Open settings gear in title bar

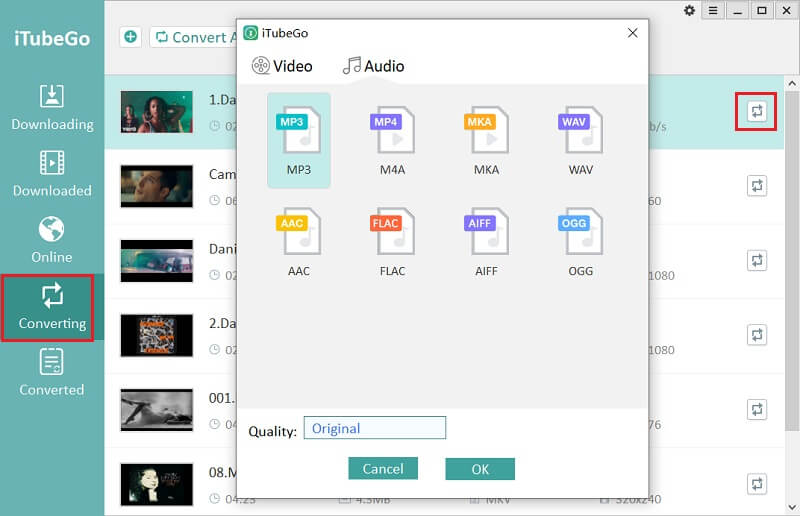click(689, 10)
